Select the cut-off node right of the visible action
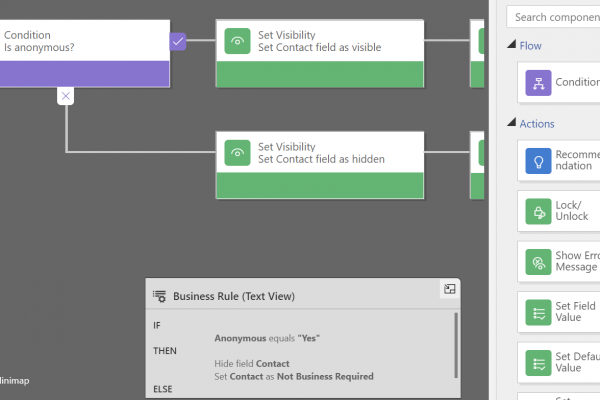Image resolution: width=600 pixels, height=400 pixels. [x=477, y=54]
